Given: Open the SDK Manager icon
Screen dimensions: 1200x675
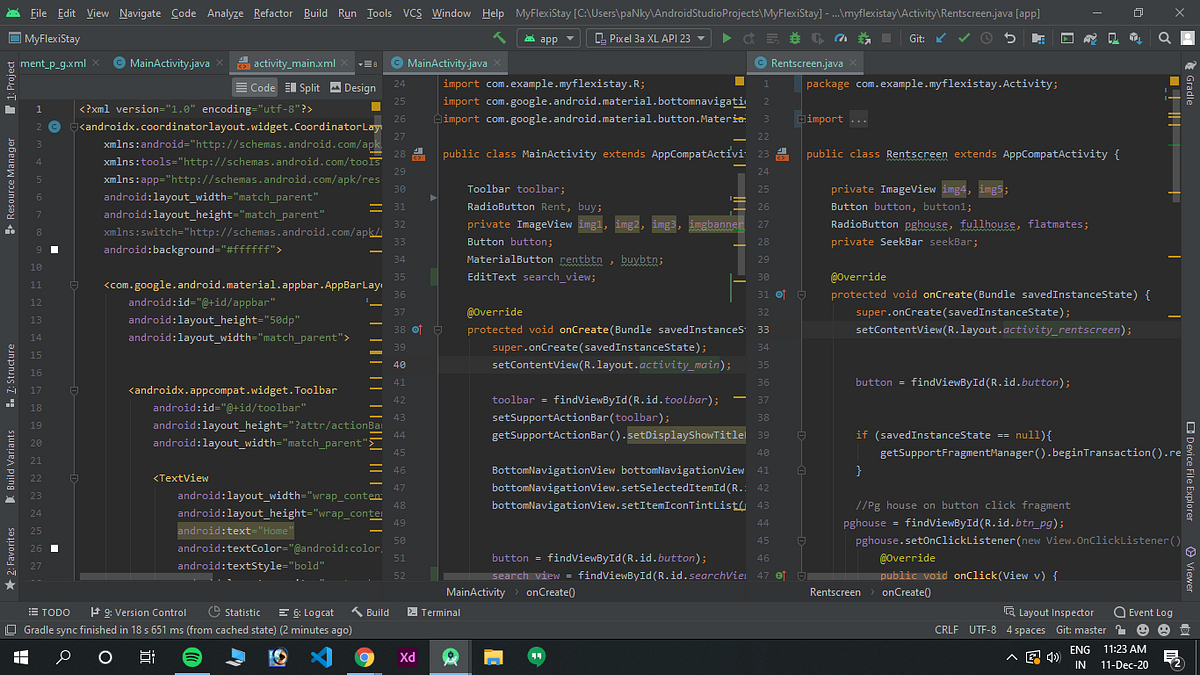Looking at the screenshot, I should [x=1136, y=38].
